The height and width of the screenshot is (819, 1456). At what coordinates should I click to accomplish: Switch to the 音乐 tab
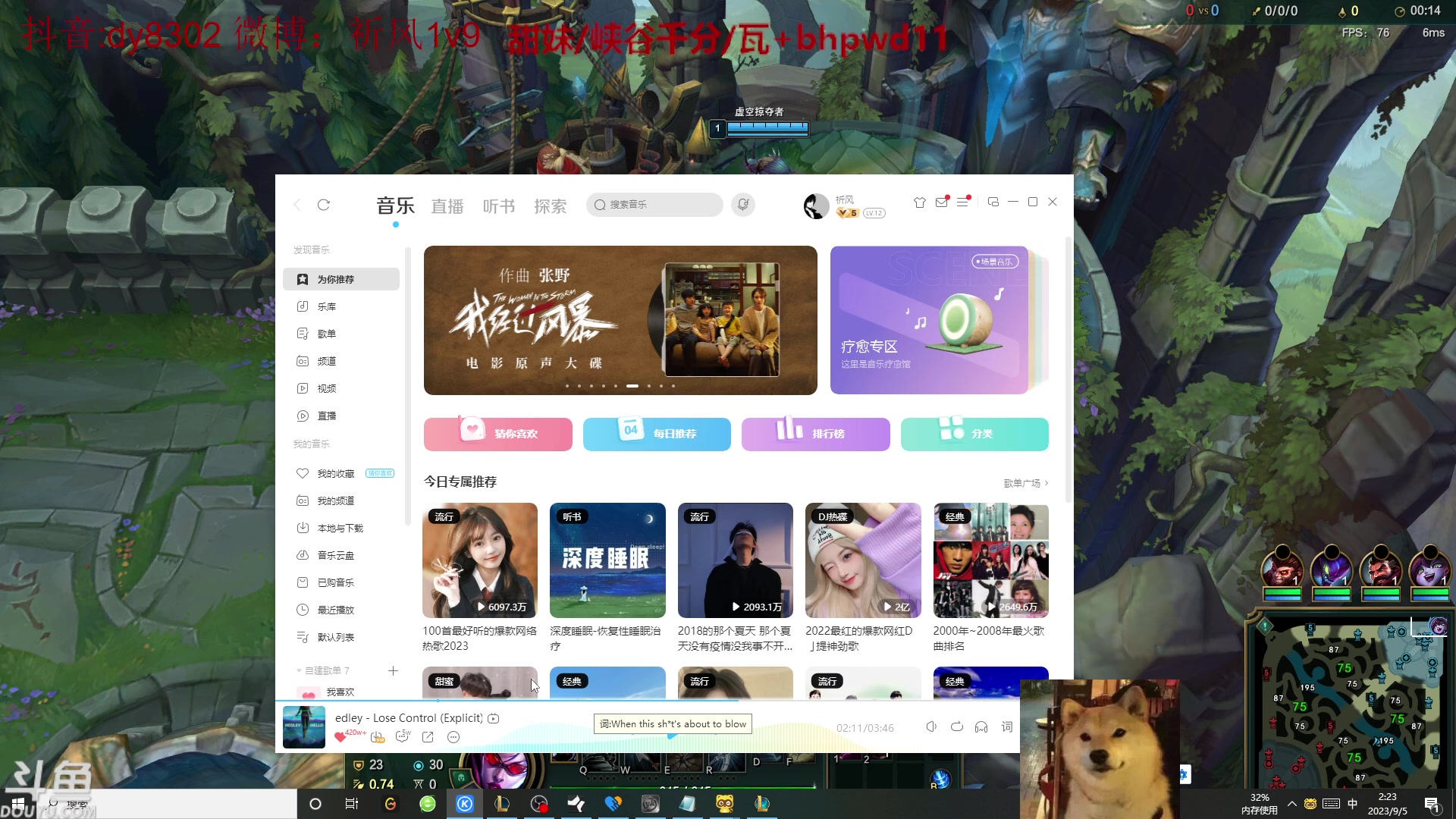click(395, 206)
